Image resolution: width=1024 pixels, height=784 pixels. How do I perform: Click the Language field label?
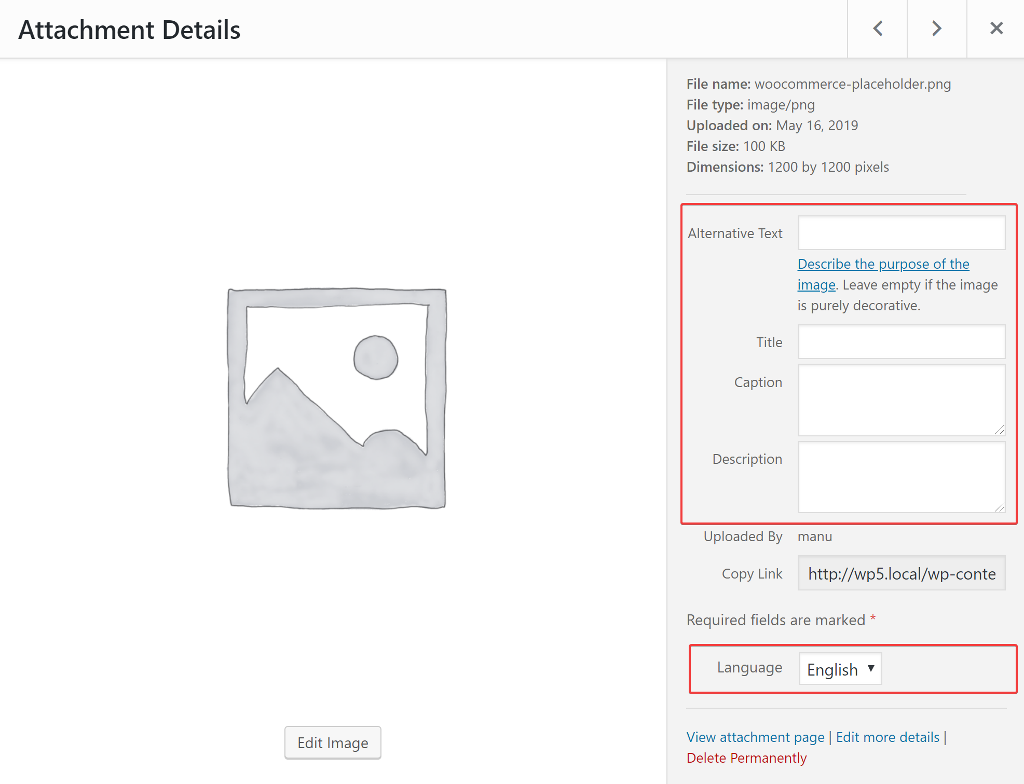click(x=749, y=667)
